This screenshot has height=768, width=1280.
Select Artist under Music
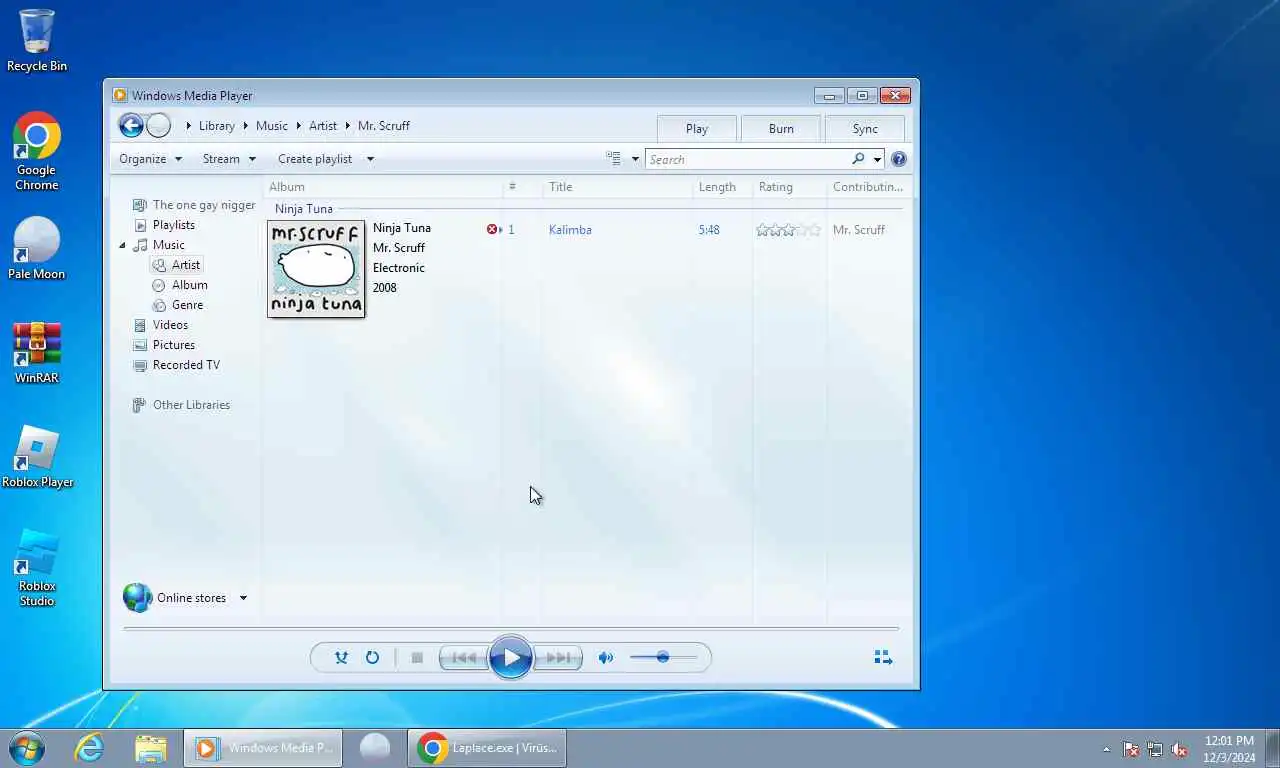point(185,265)
